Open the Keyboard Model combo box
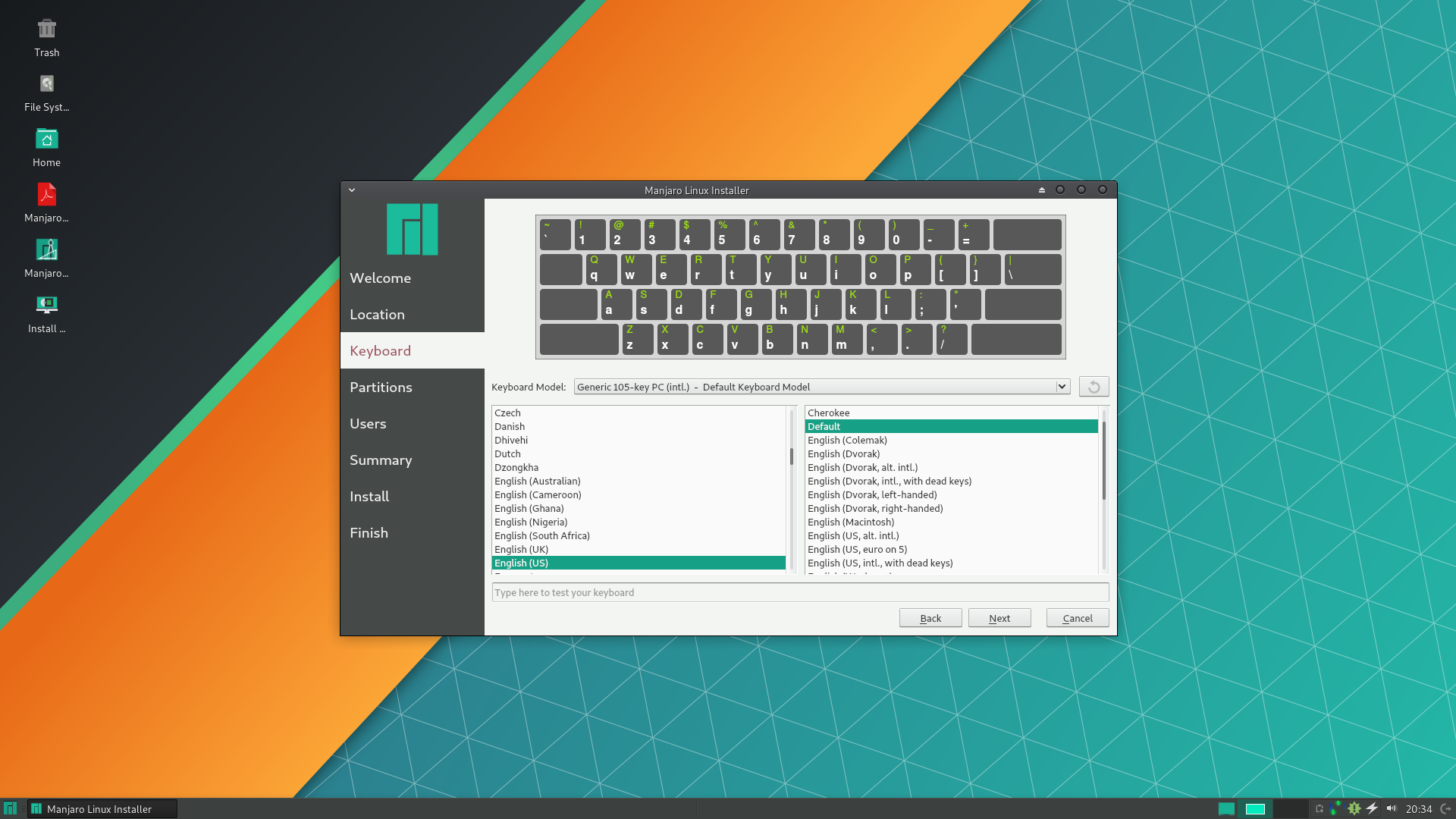The height and width of the screenshot is (819, 1456). tap(821, 387)
